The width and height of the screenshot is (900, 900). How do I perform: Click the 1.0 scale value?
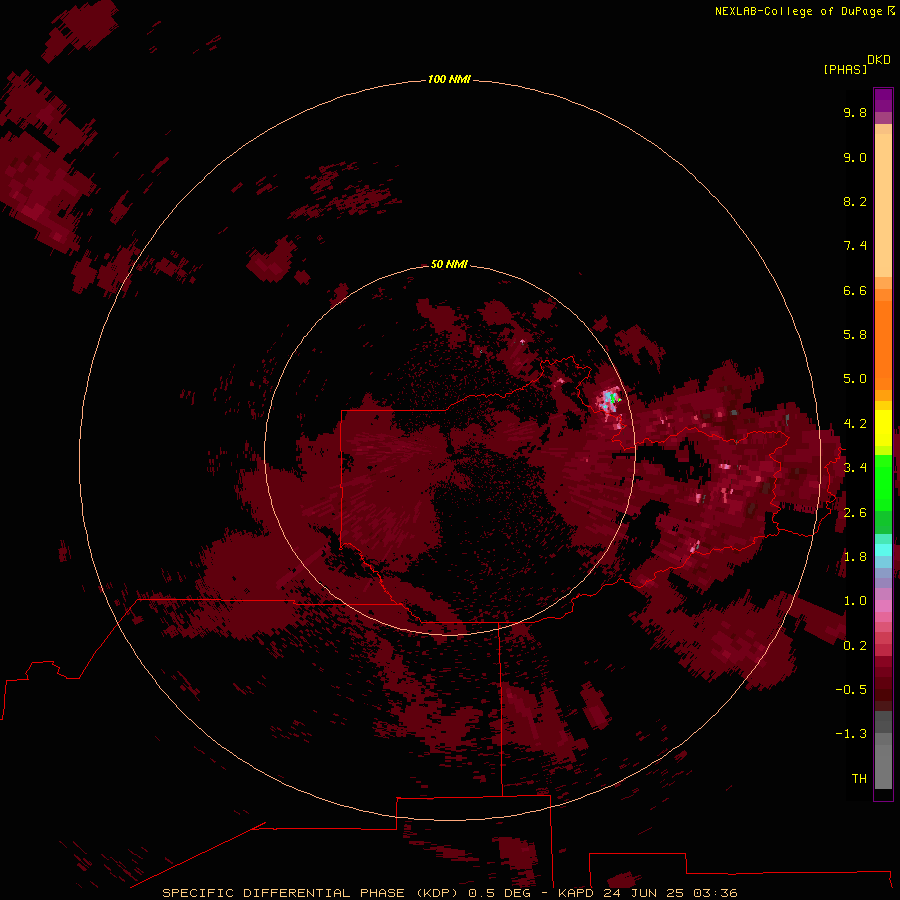coord(855,601)
